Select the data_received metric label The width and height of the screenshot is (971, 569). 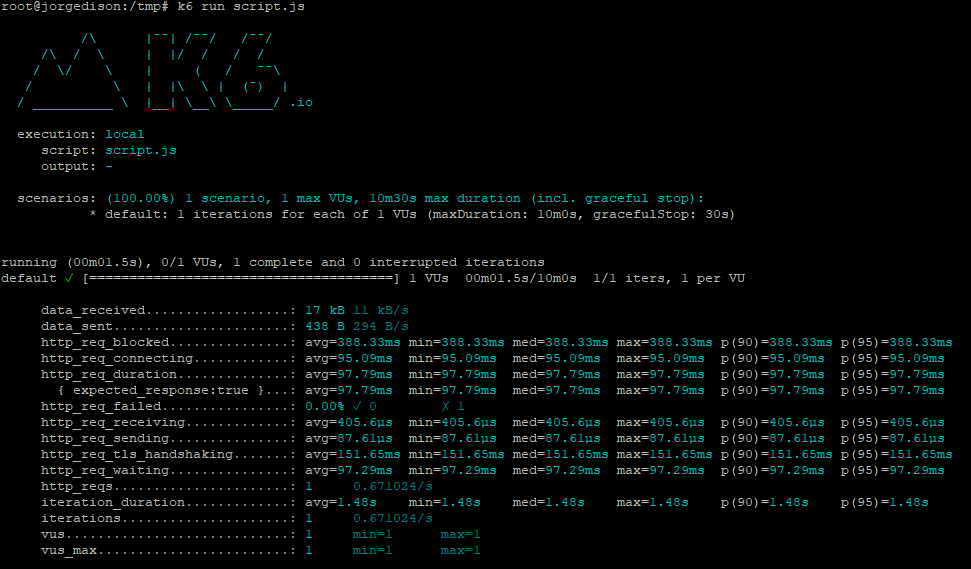pyautogui.click(x=93, y=310)
